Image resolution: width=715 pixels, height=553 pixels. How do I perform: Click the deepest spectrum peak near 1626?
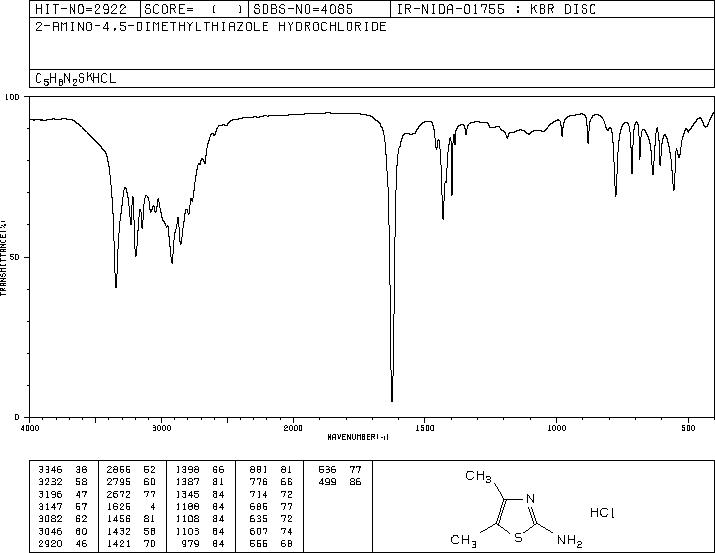pyautogui.click(x=392, y=400)
